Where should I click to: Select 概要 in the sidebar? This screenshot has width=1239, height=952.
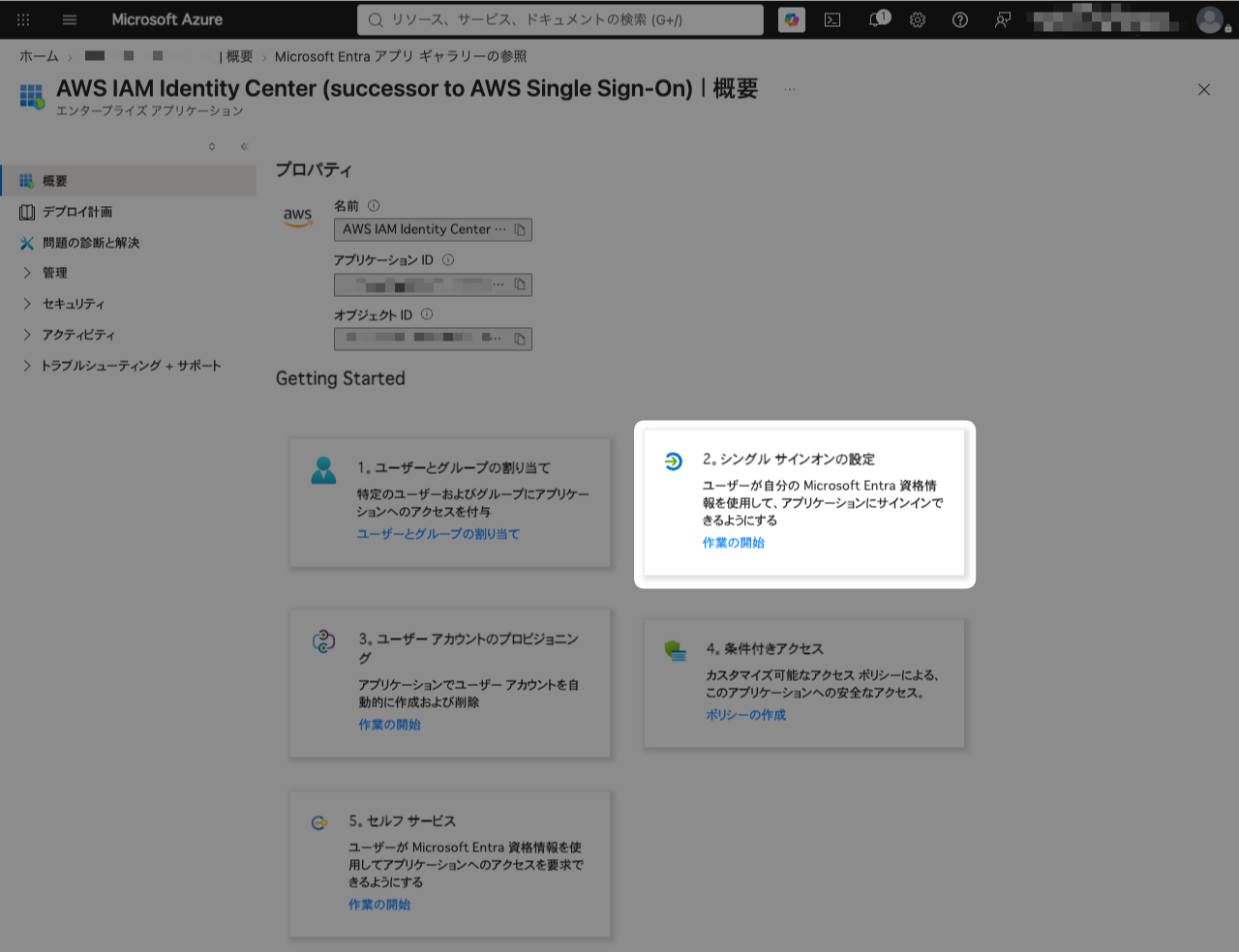(129, 181)
